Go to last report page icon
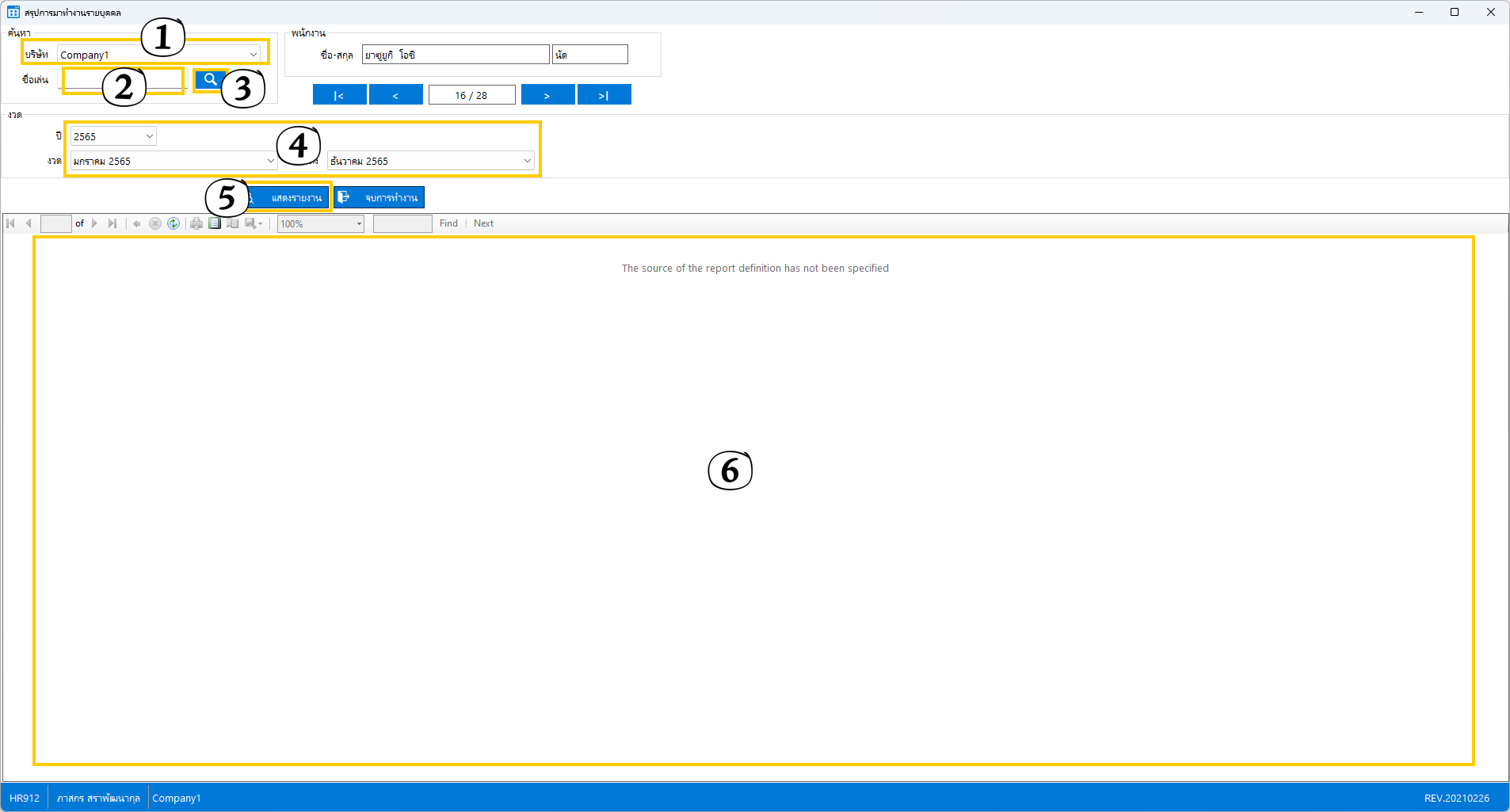 tap(112, 223)
